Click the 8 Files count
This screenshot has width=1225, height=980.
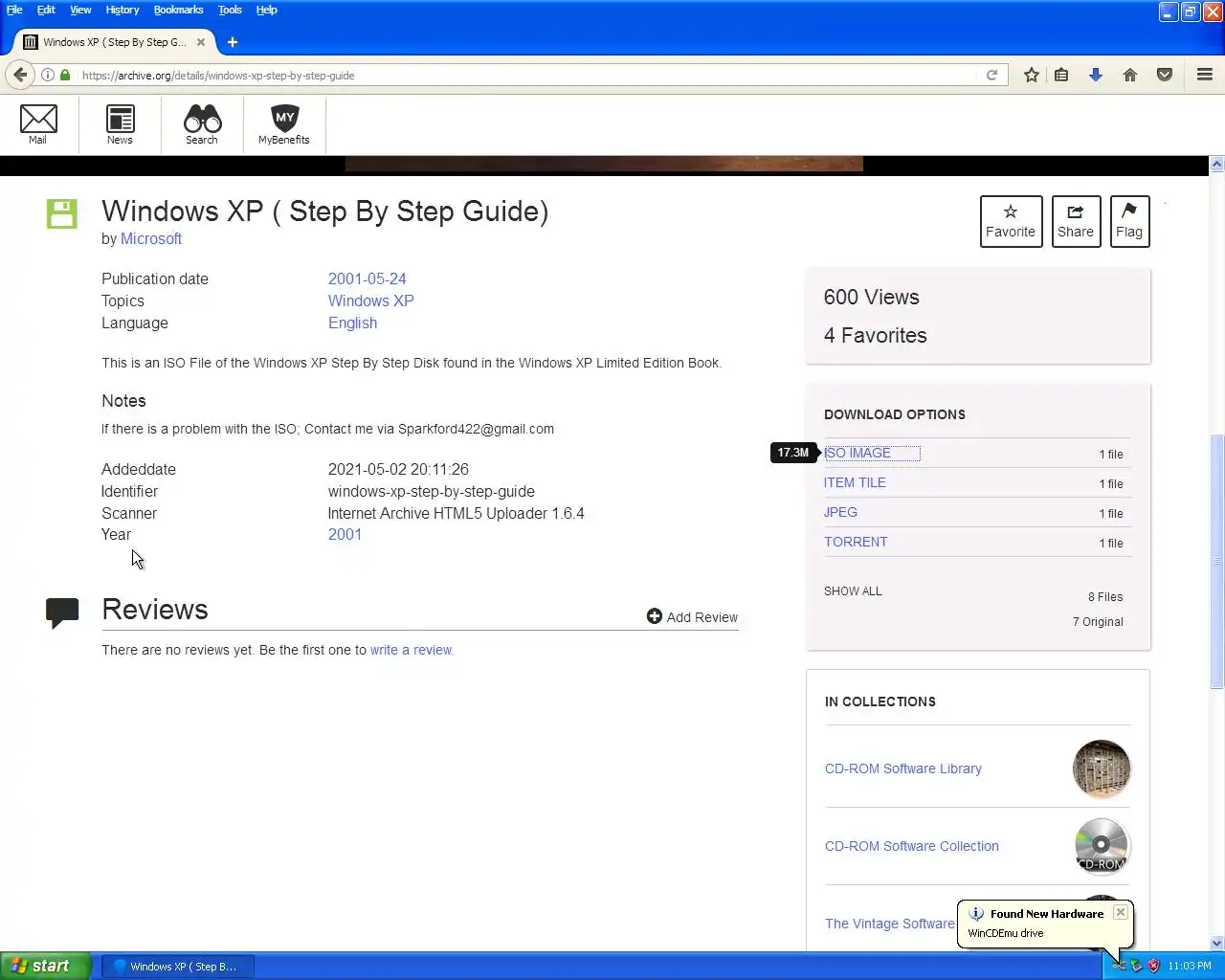tap(1105, 597)
